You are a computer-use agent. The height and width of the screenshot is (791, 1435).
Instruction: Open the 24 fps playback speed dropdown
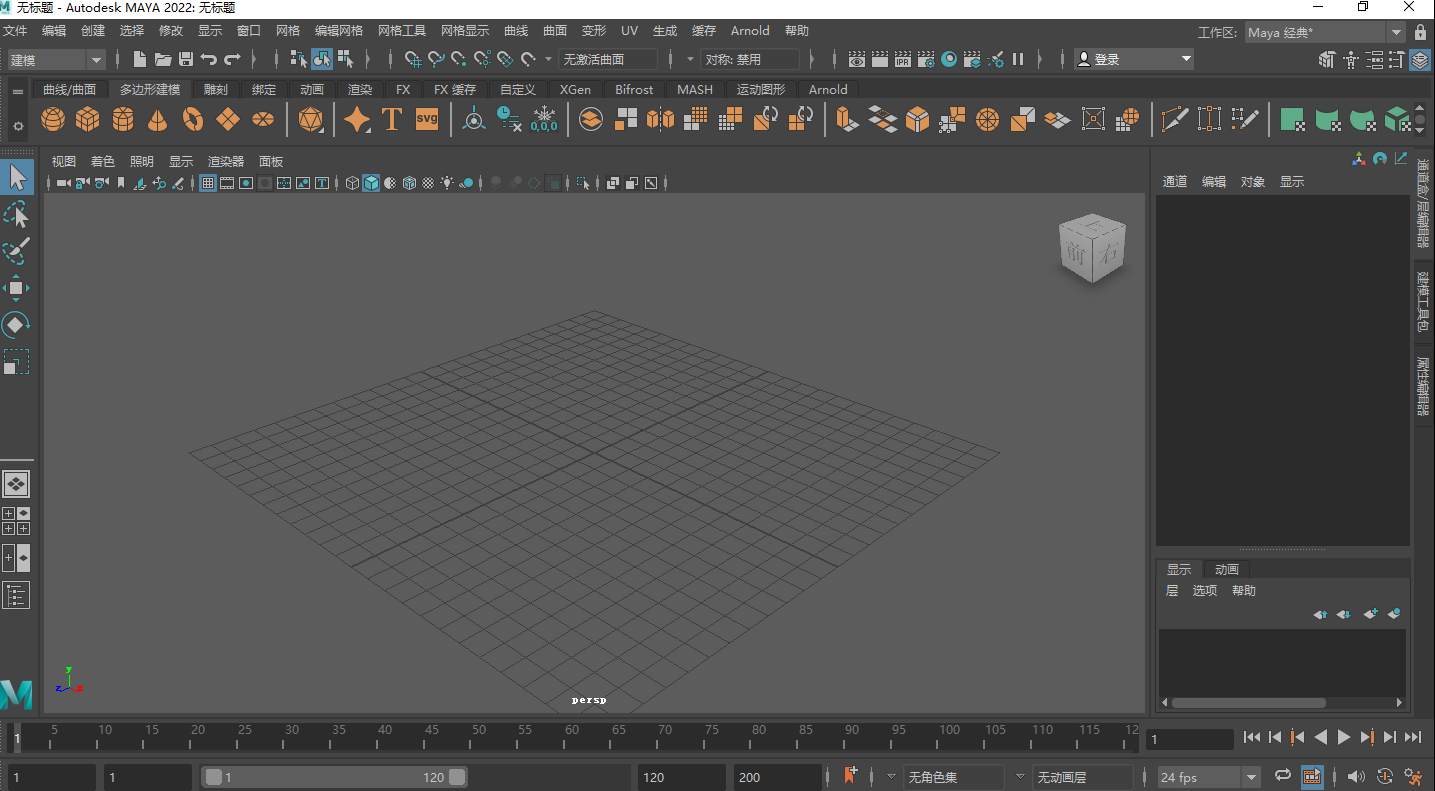[x=1206, y=776]
